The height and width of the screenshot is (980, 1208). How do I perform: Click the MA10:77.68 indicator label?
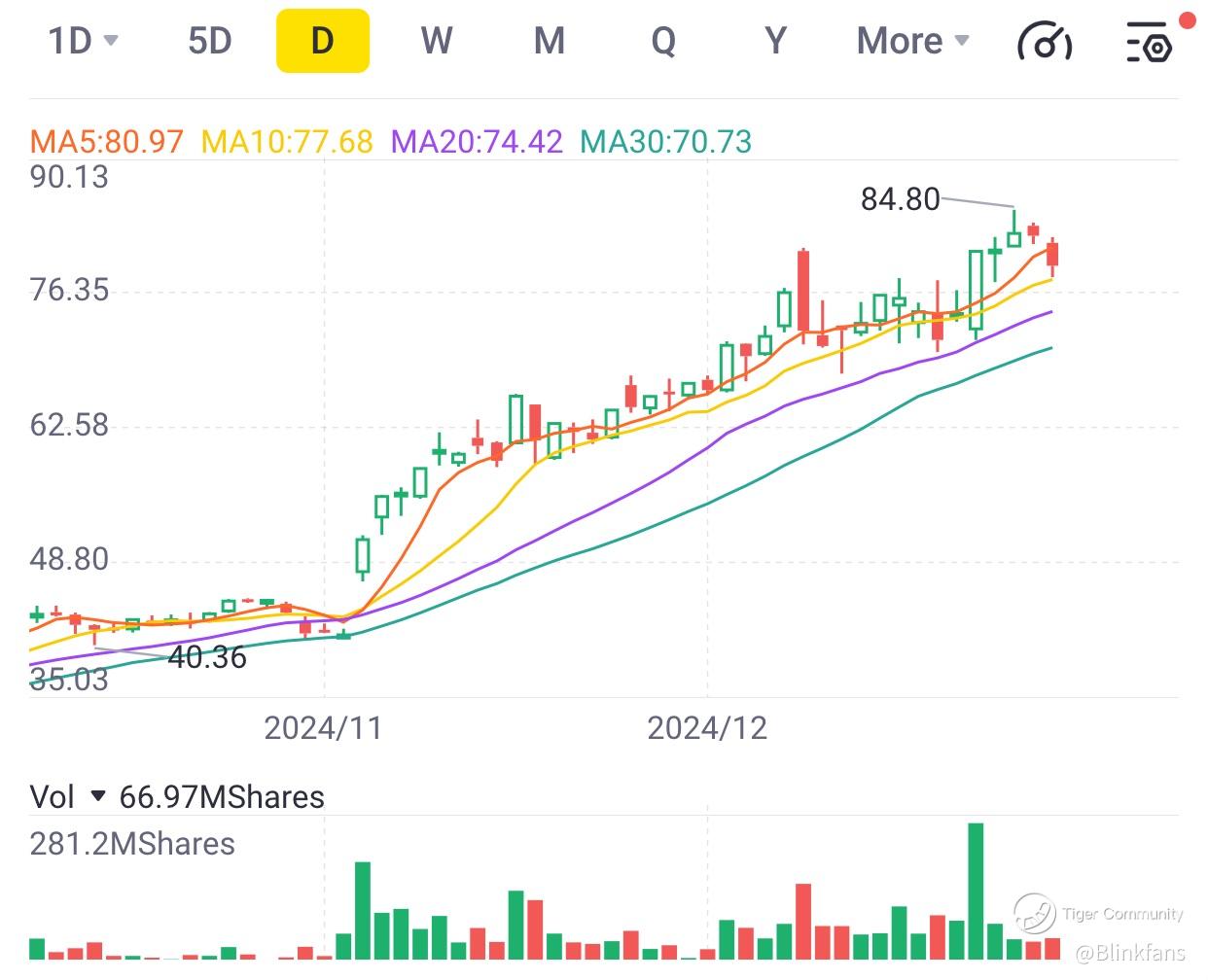[287, 142]
